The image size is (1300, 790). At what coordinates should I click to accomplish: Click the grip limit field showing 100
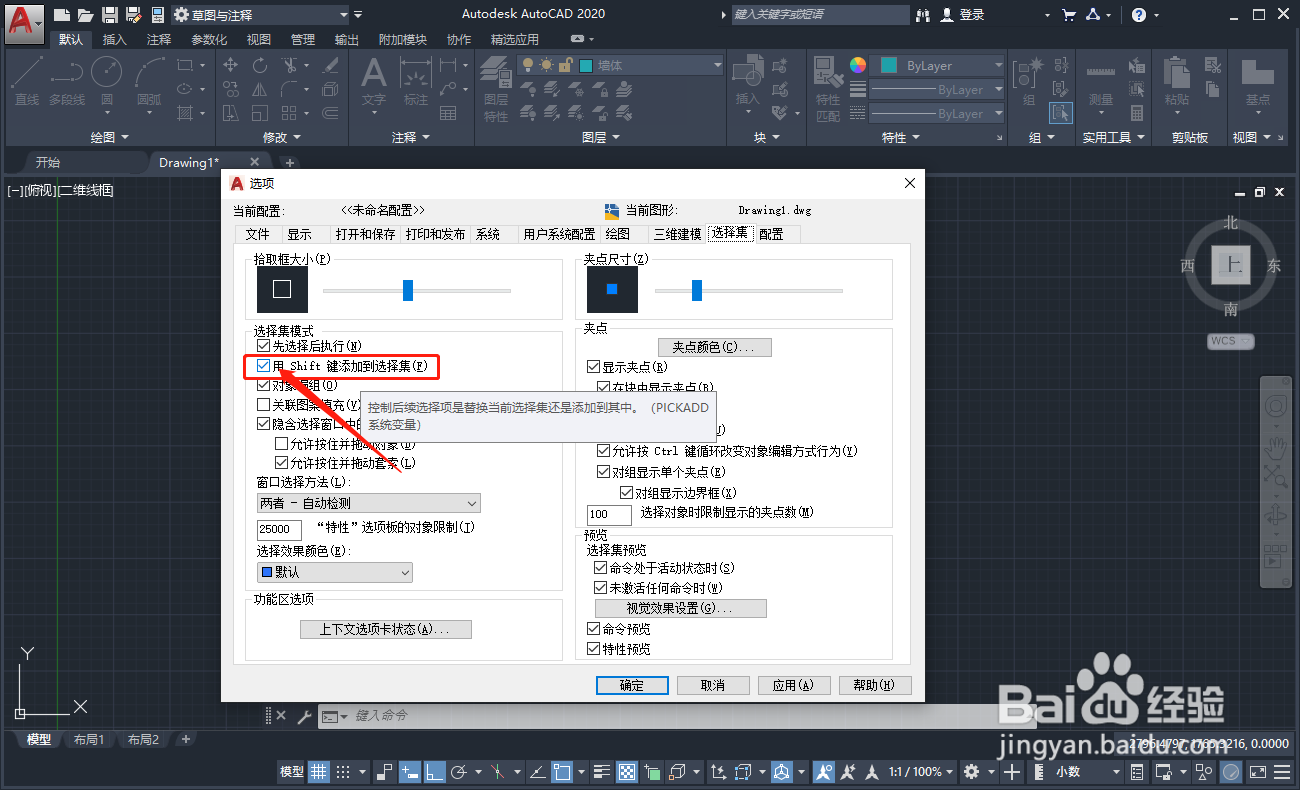tap(609, 515)
